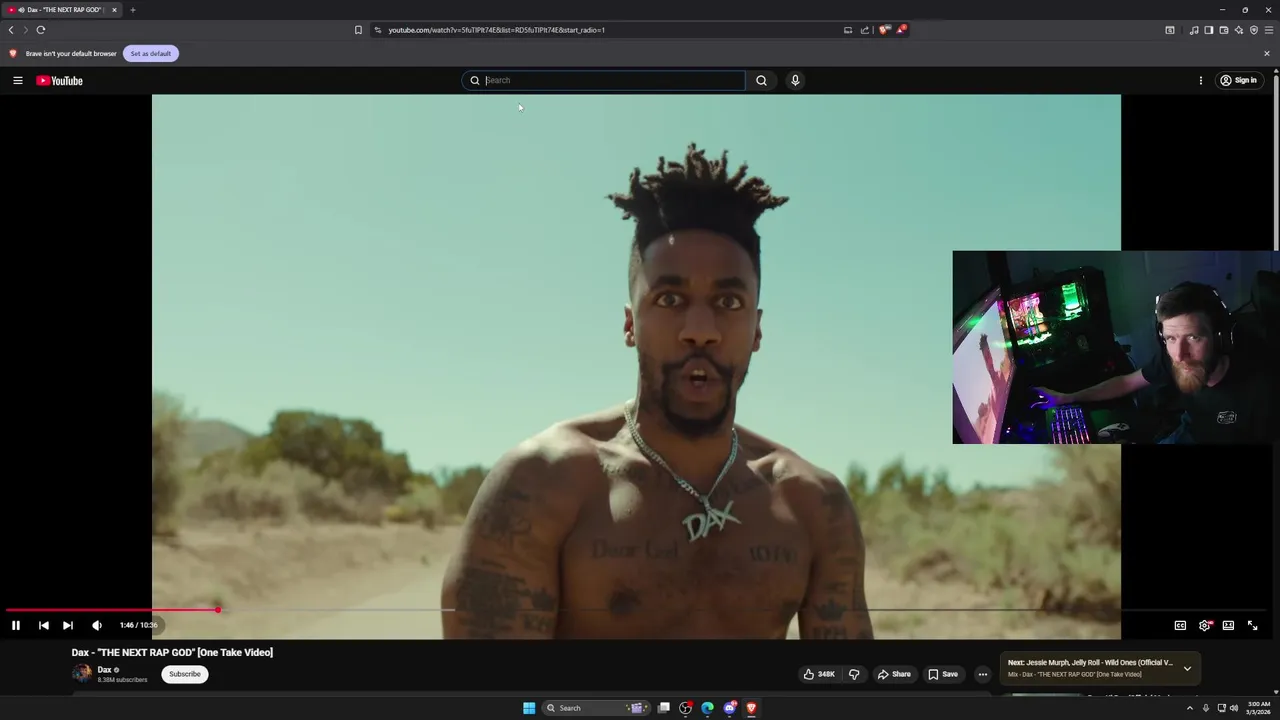Screen dimensions: 1280x720
Task: Bookmark this page in Brave
Action: tap(358, 30)
